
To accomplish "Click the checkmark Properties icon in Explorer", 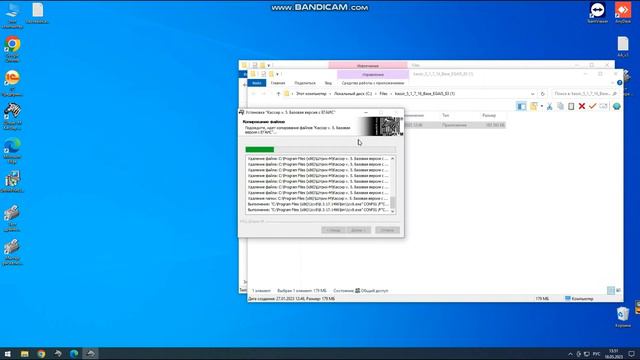I will 592,107.
